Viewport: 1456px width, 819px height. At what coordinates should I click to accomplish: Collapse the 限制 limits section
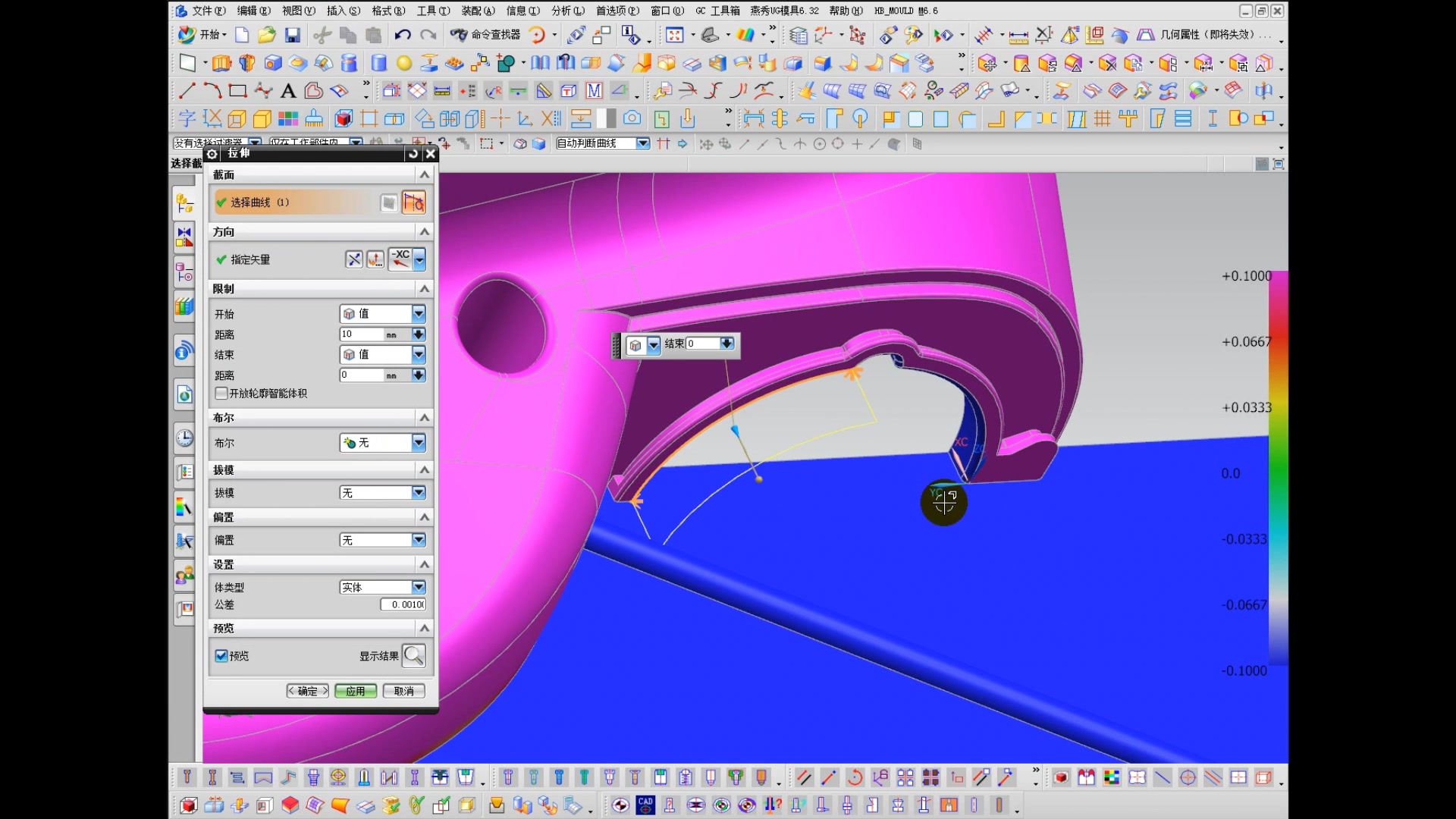(425, 289)
